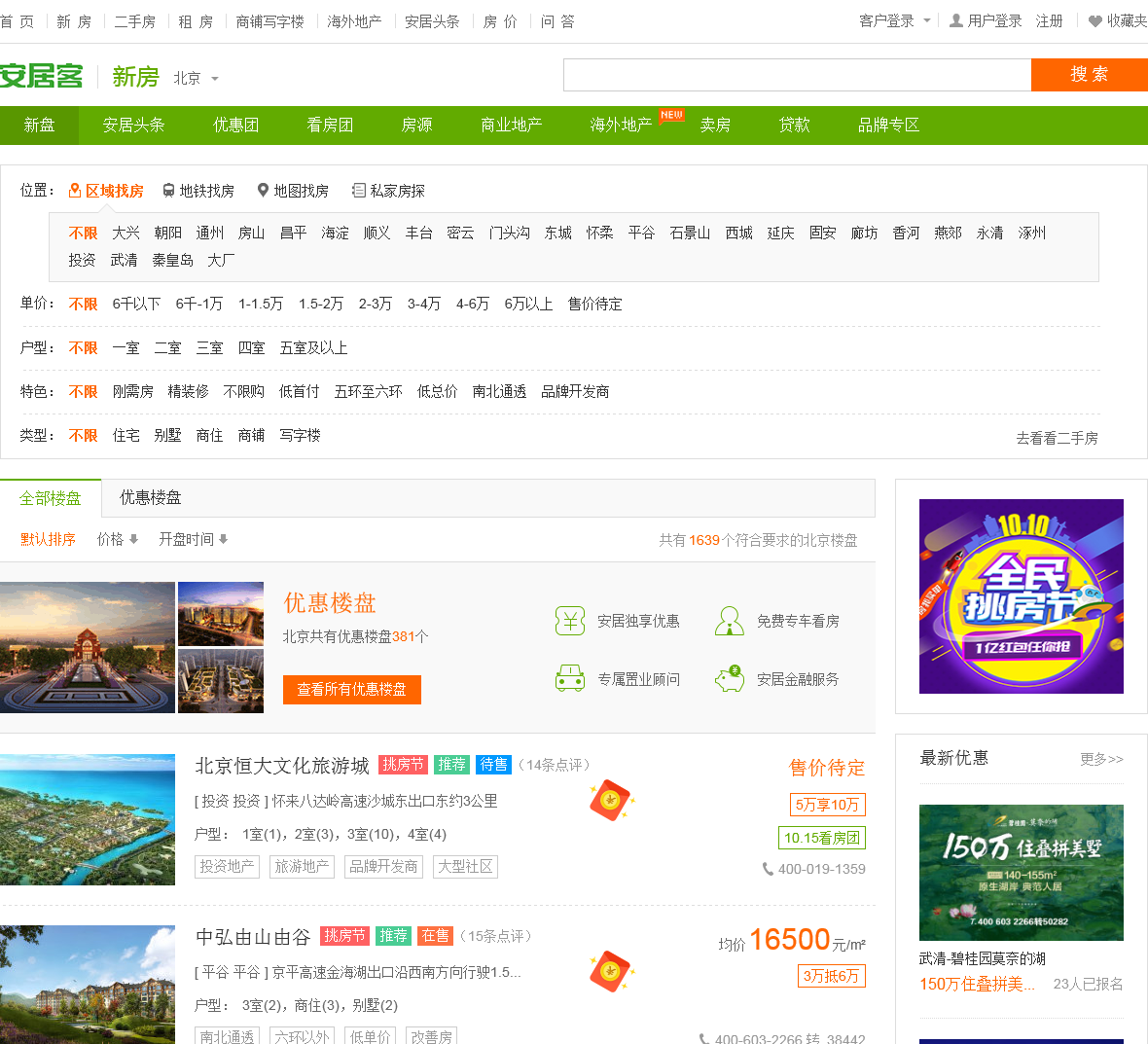
Task: Switch to the 全部楼盘 tab
Action: tap(51, 498)
